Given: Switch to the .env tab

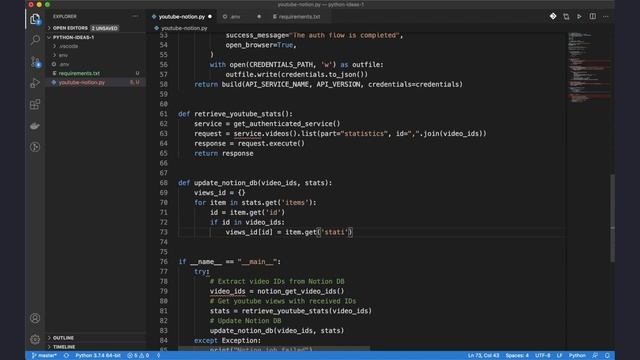Looking at the screenshot, I should [235, 17].
